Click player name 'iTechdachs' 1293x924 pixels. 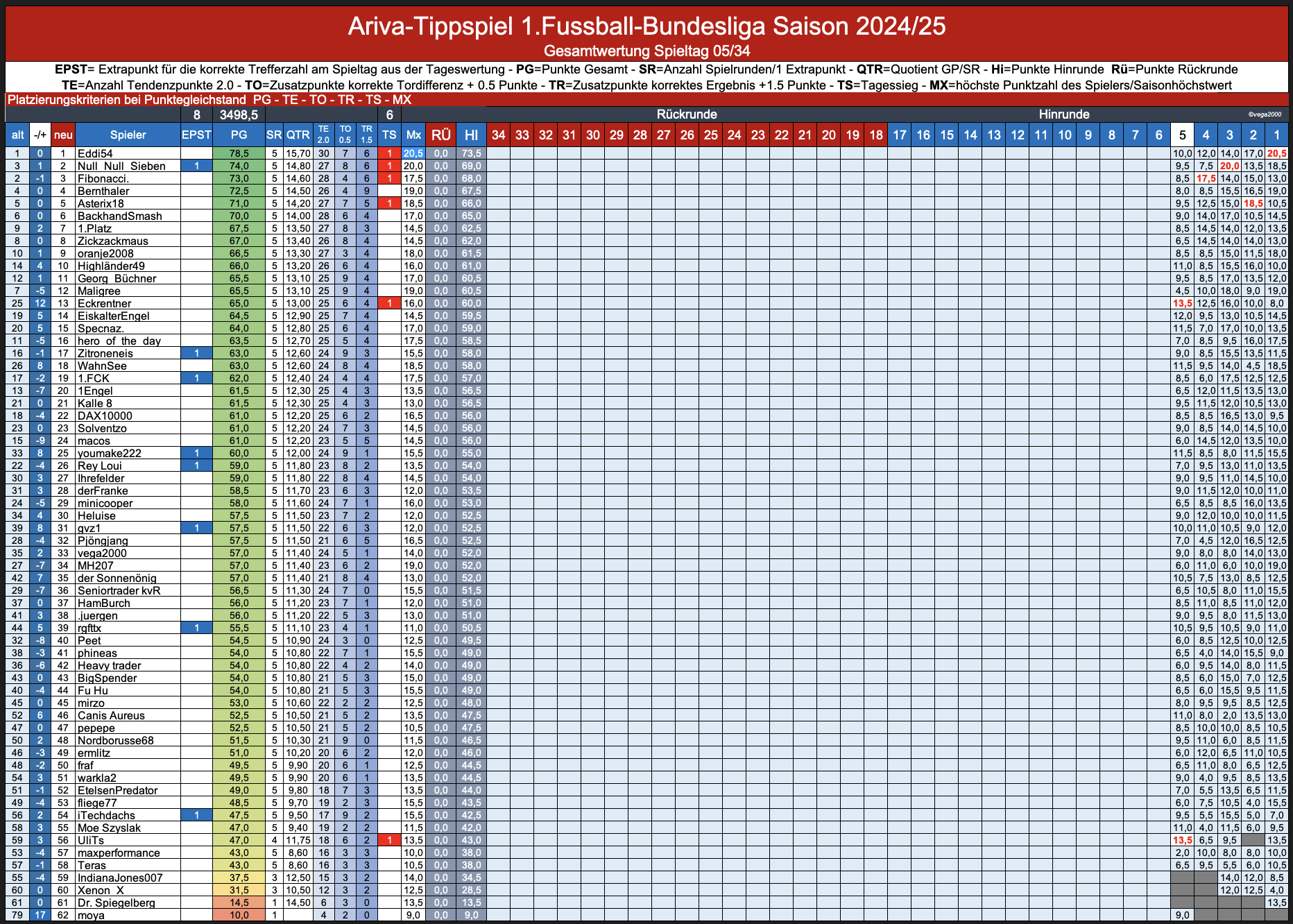[106, 815]
